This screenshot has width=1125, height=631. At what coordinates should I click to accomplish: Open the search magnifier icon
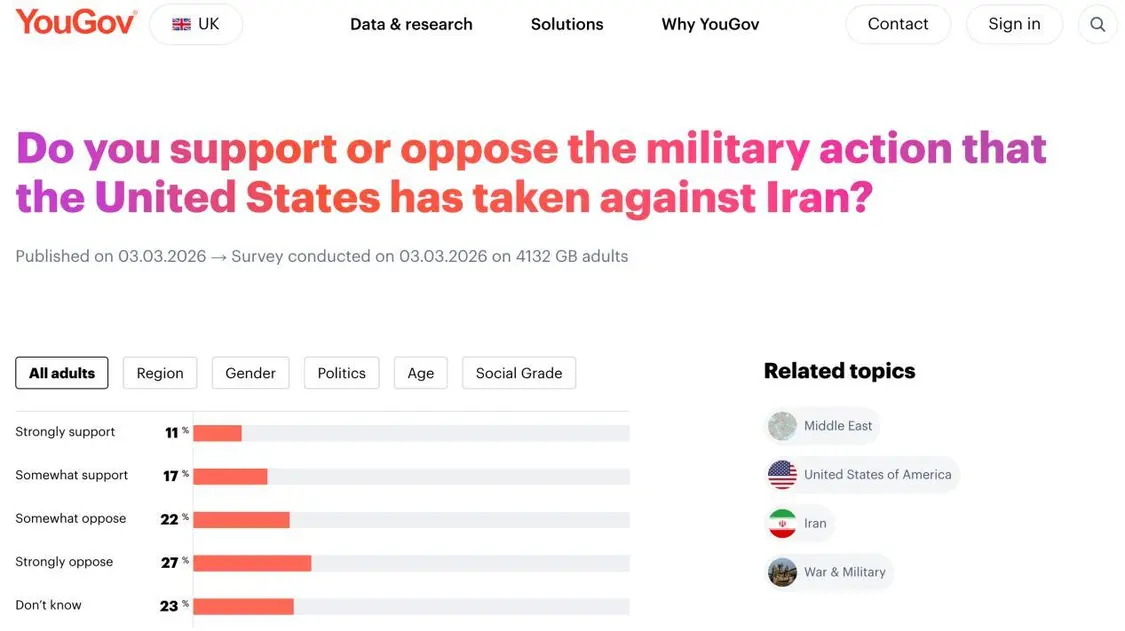1097,25
